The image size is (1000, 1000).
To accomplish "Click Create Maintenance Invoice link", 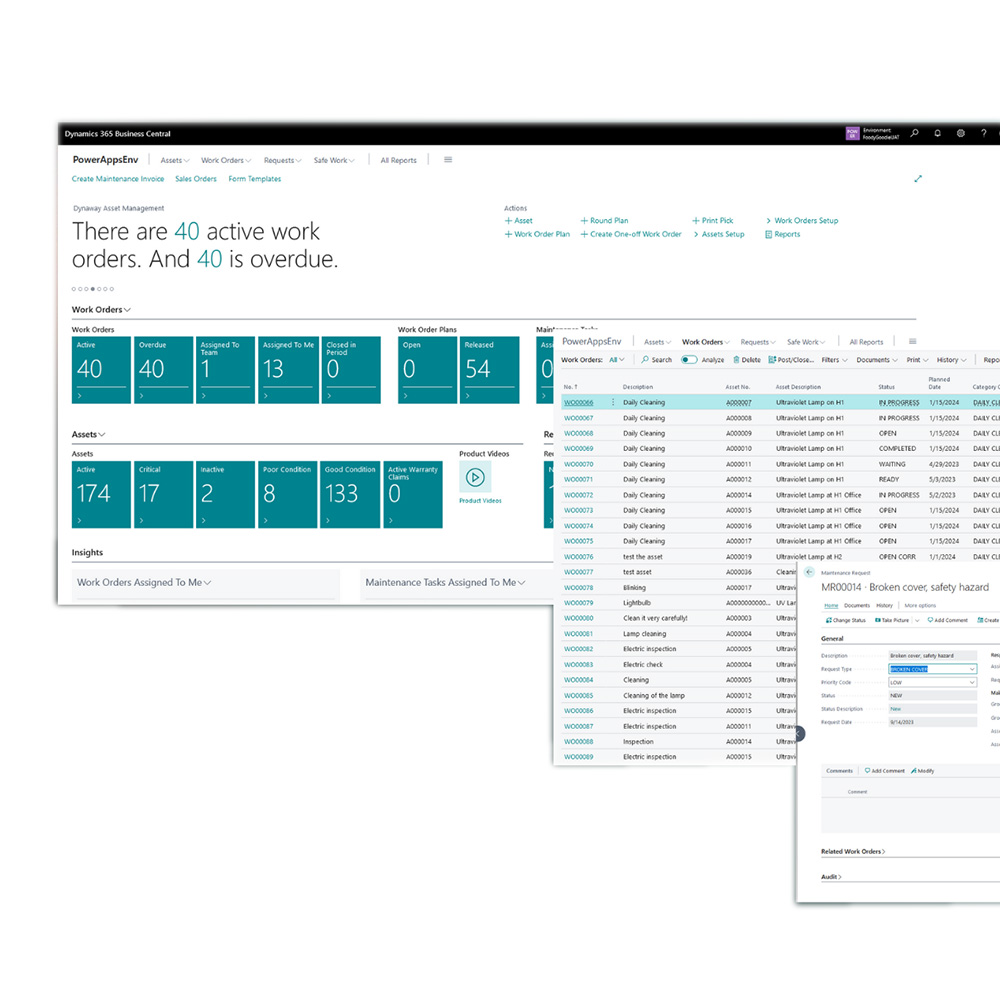I will click(118, 179).
